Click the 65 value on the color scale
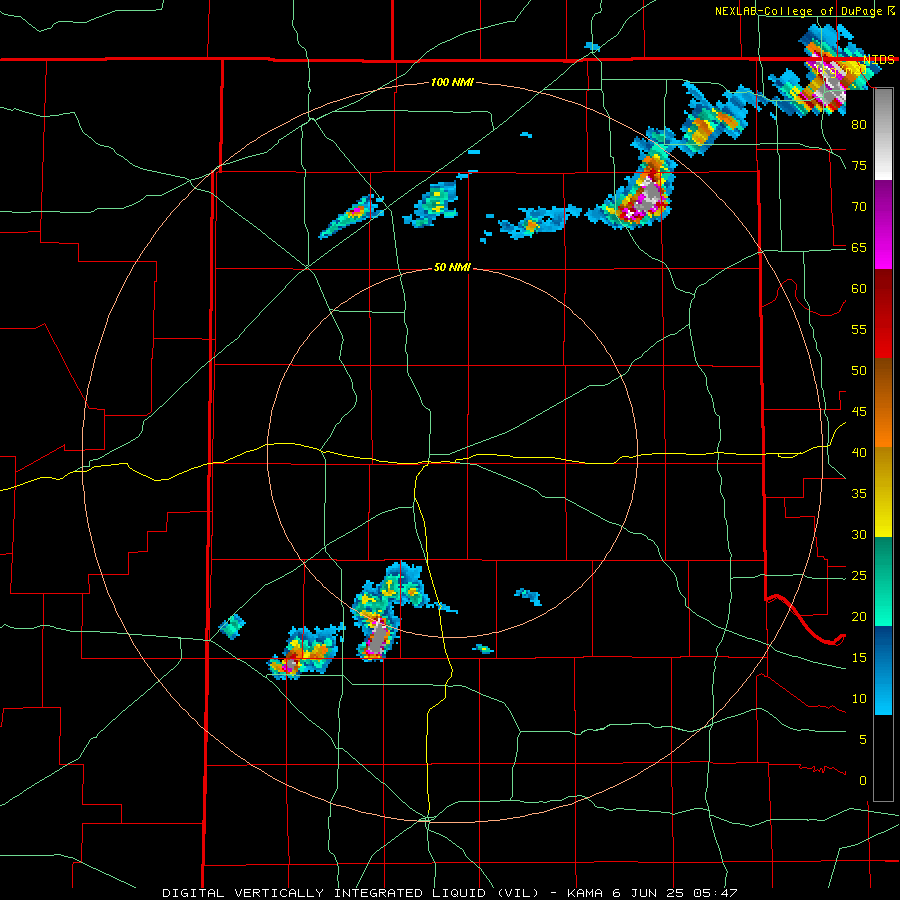The width and height of the screenshot is (900, 900). 859,247
